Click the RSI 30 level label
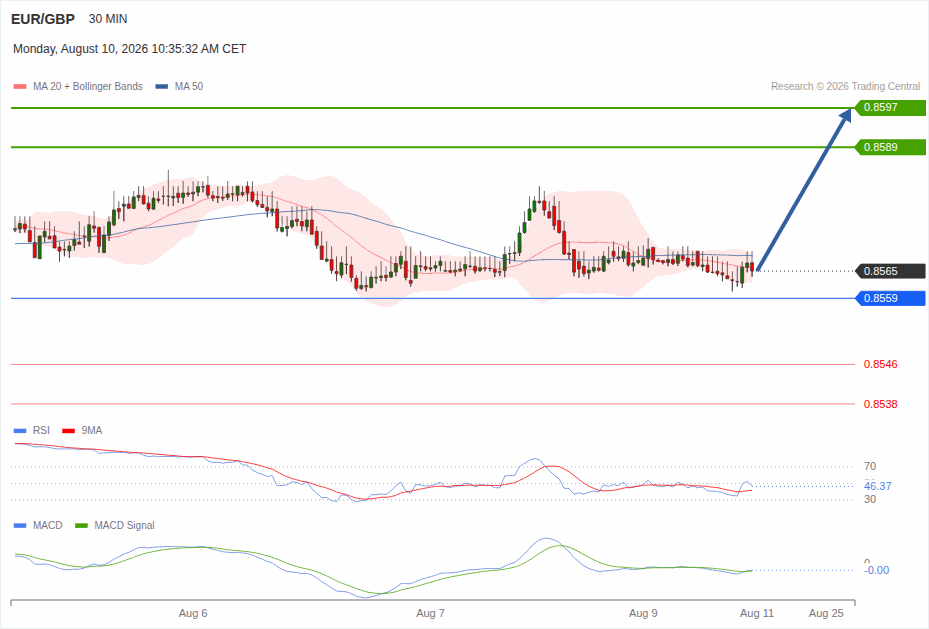The height and width of the screenshot is (629, 929). (x=870, y=499)
